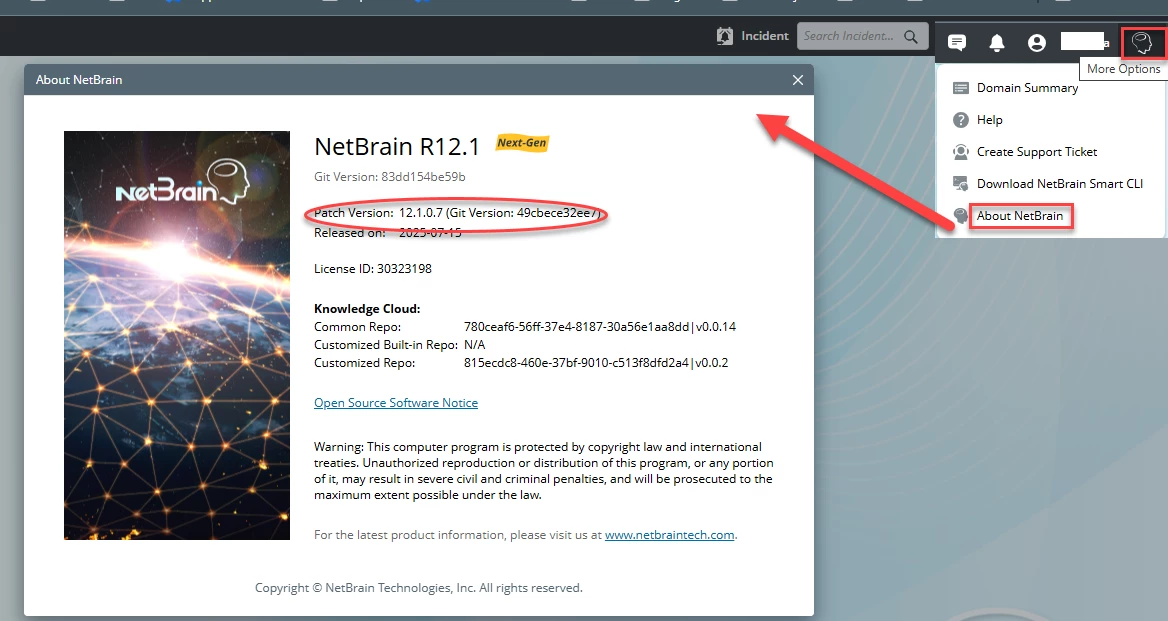Click the Create Support Ticket headset icon
The height and width of the screenshot is (621, 1168).
tap(961, 152)
